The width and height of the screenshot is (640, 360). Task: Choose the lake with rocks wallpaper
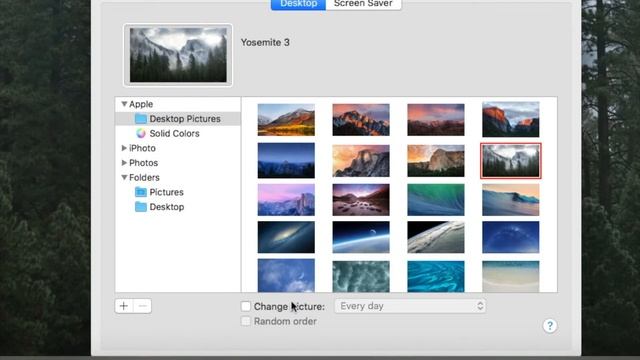tap(361, 200)
